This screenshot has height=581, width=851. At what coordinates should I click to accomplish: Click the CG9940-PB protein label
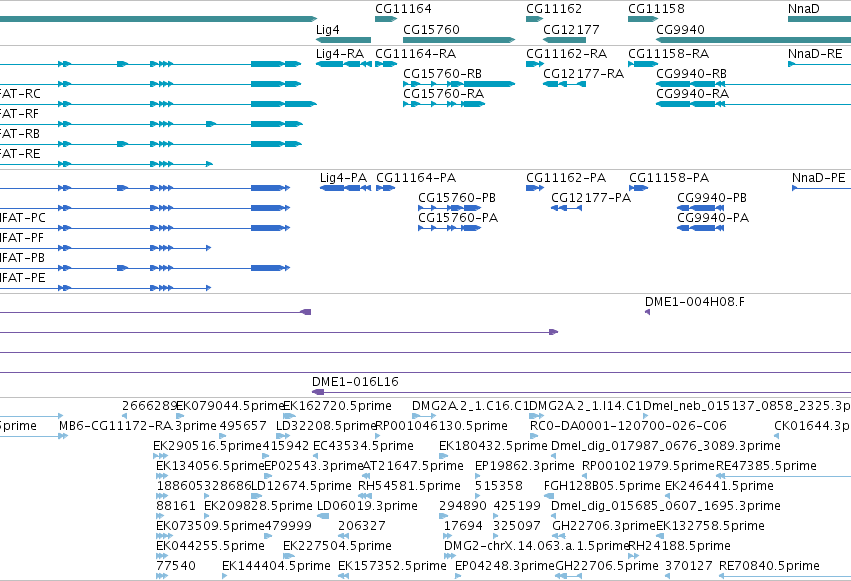tap(712, 198)
